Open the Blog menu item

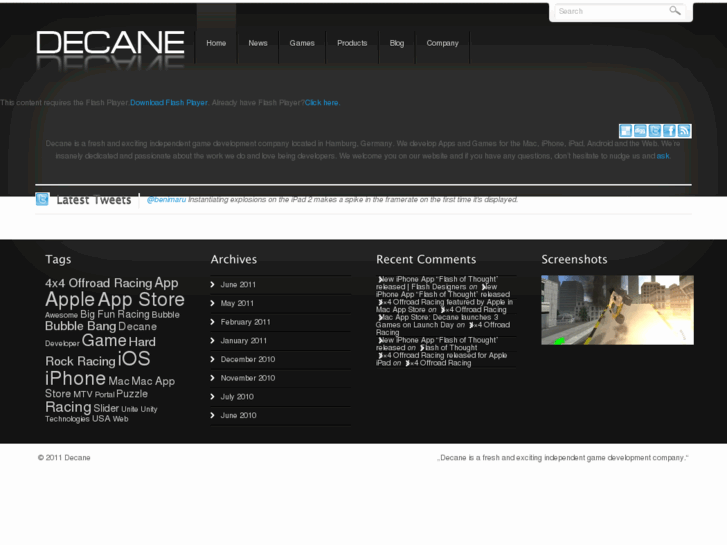click(x=397, y=43)
